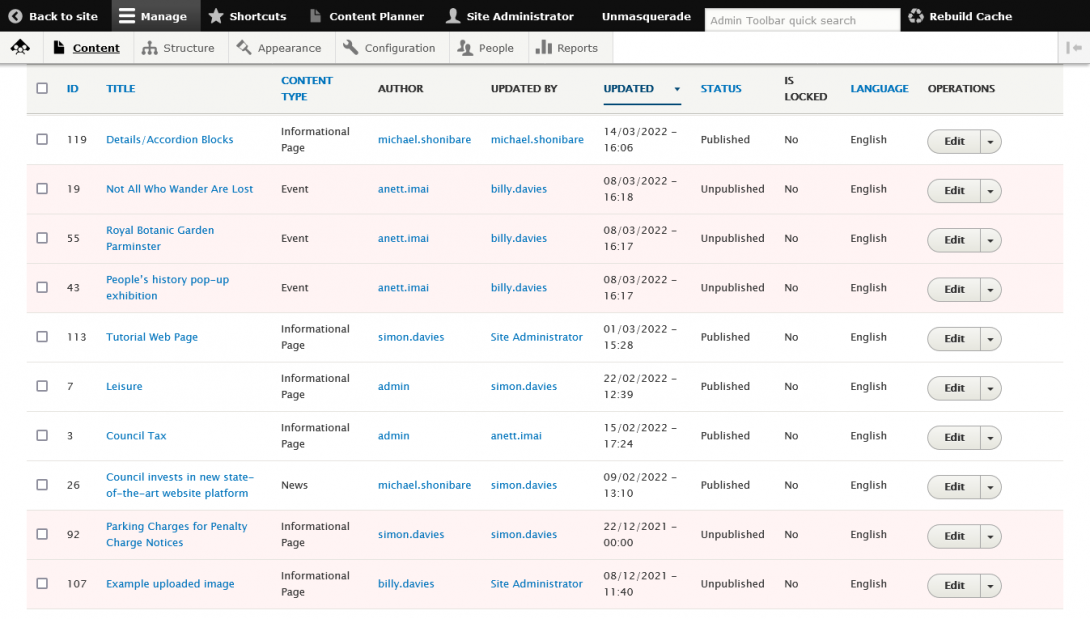
Task: Sort table by Content Type header
Action: 307,88
